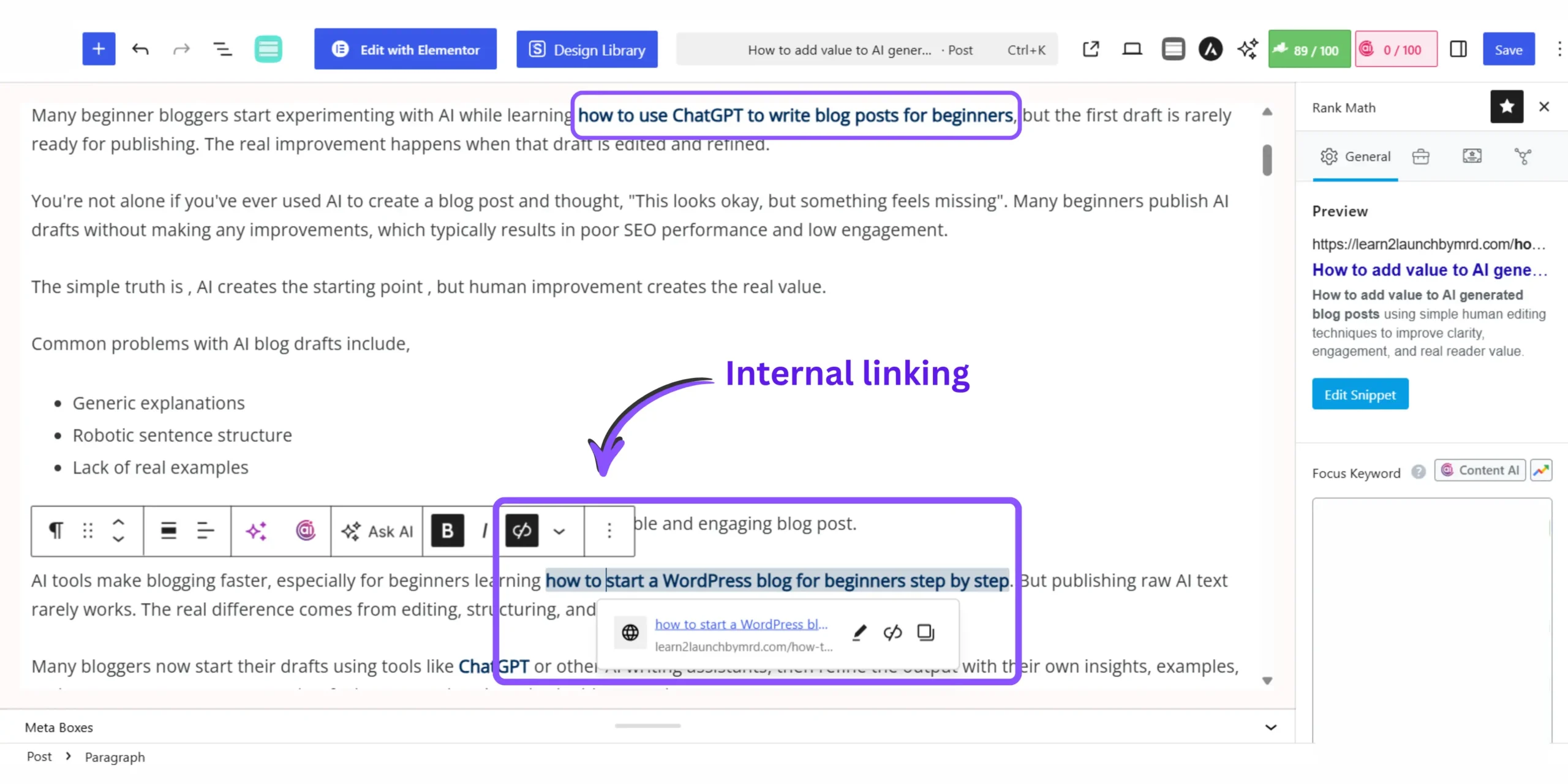Open the Astra settings icon
The height and width of the screenshot is (784, 1568).
(x=1210, y=49)
